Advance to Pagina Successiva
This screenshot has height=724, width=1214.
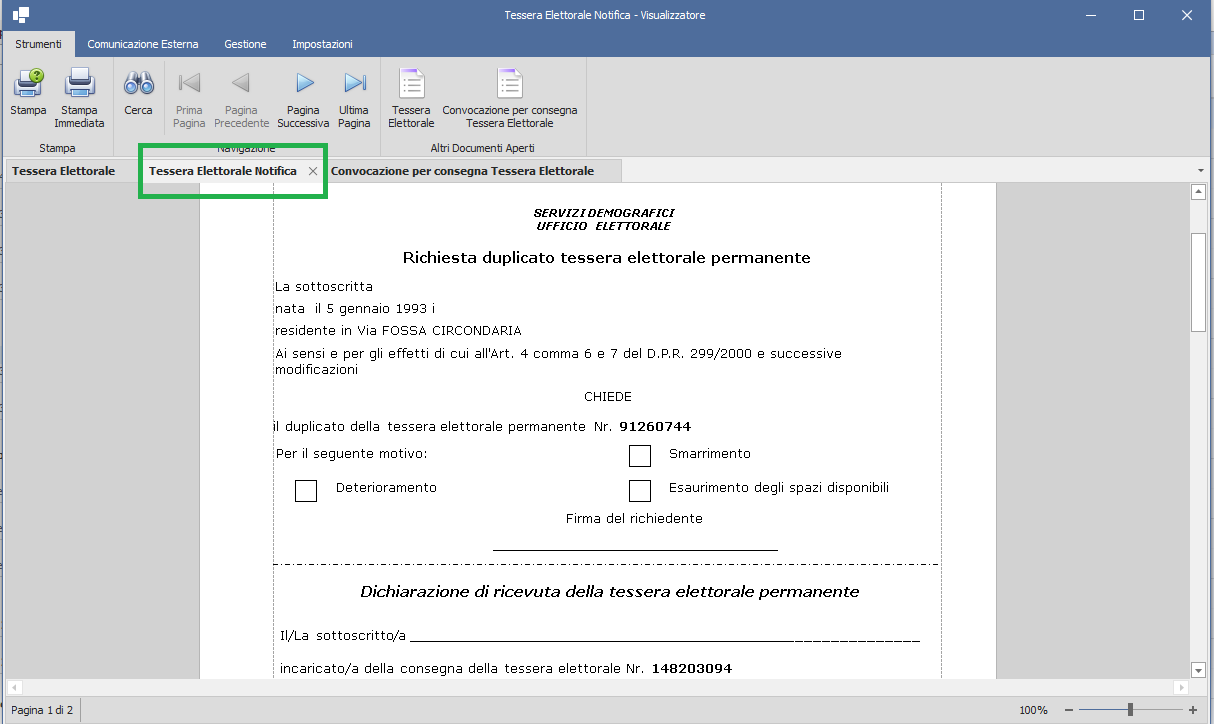click(x=304, y=83)
